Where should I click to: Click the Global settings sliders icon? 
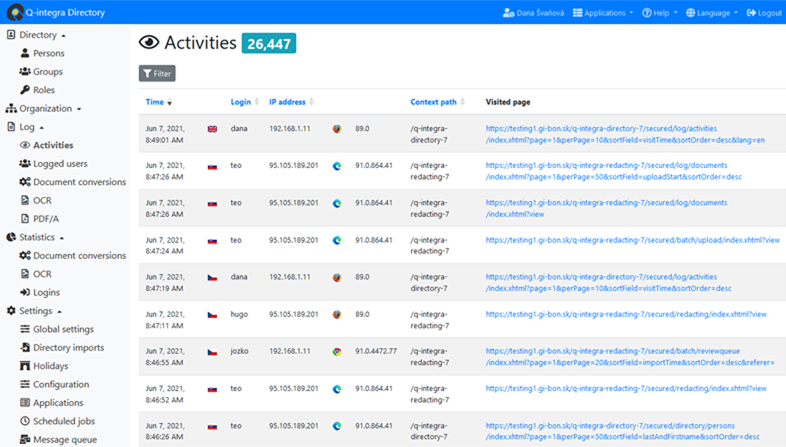point(25,329)
